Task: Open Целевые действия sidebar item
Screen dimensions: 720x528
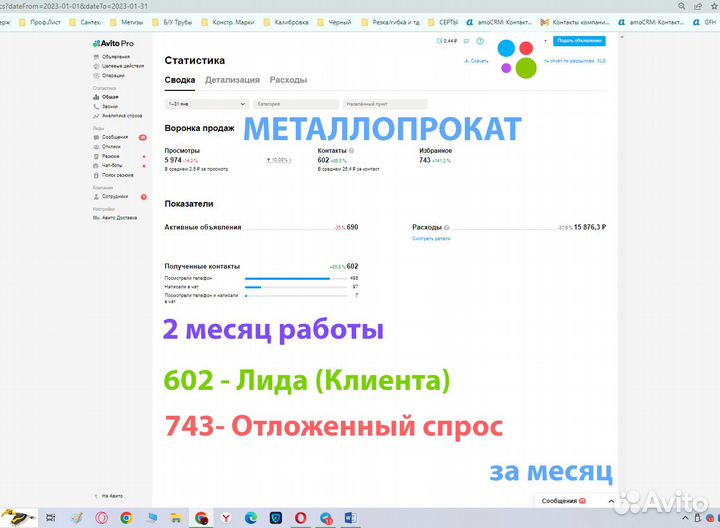Action: (x=118, y=66)
